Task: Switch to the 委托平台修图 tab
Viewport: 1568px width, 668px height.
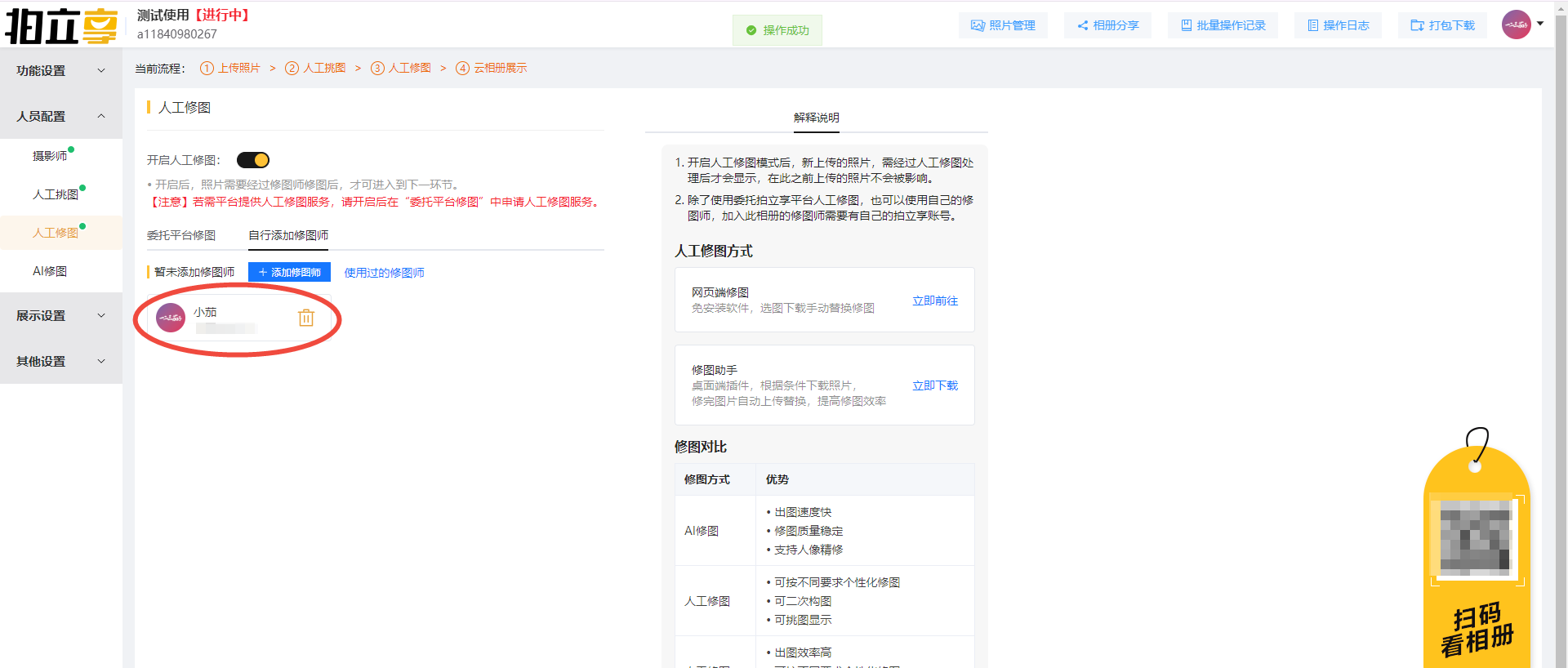Action: click(x=181, y=235)
